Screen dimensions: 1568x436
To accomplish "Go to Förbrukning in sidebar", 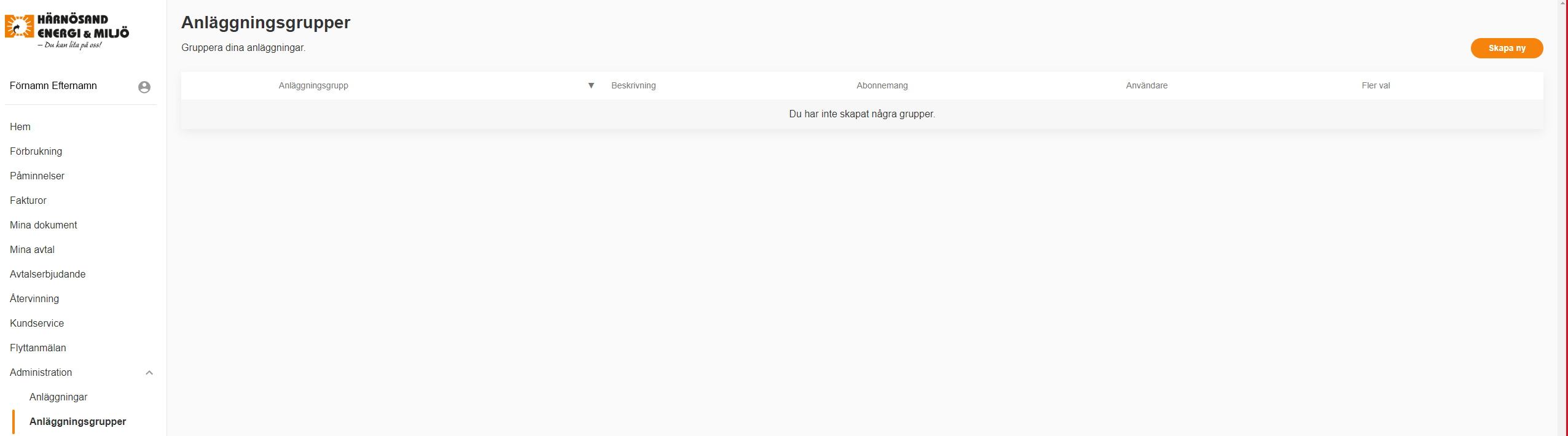I will [36, 151].
